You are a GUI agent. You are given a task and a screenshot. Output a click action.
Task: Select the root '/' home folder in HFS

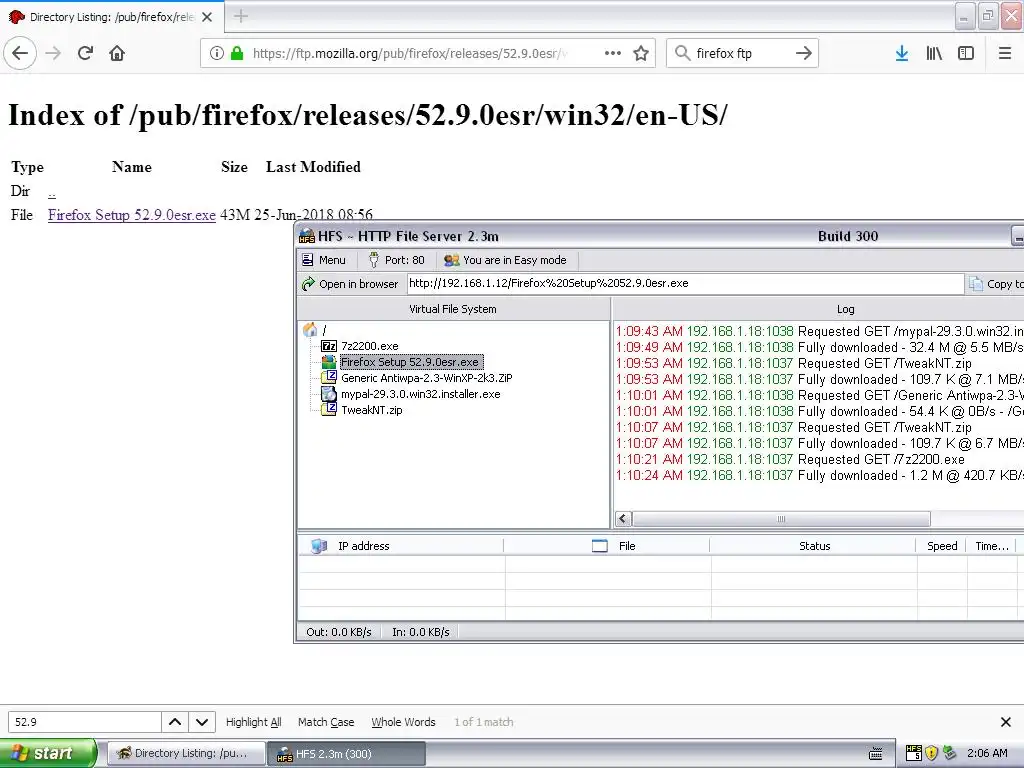[315, 330]
